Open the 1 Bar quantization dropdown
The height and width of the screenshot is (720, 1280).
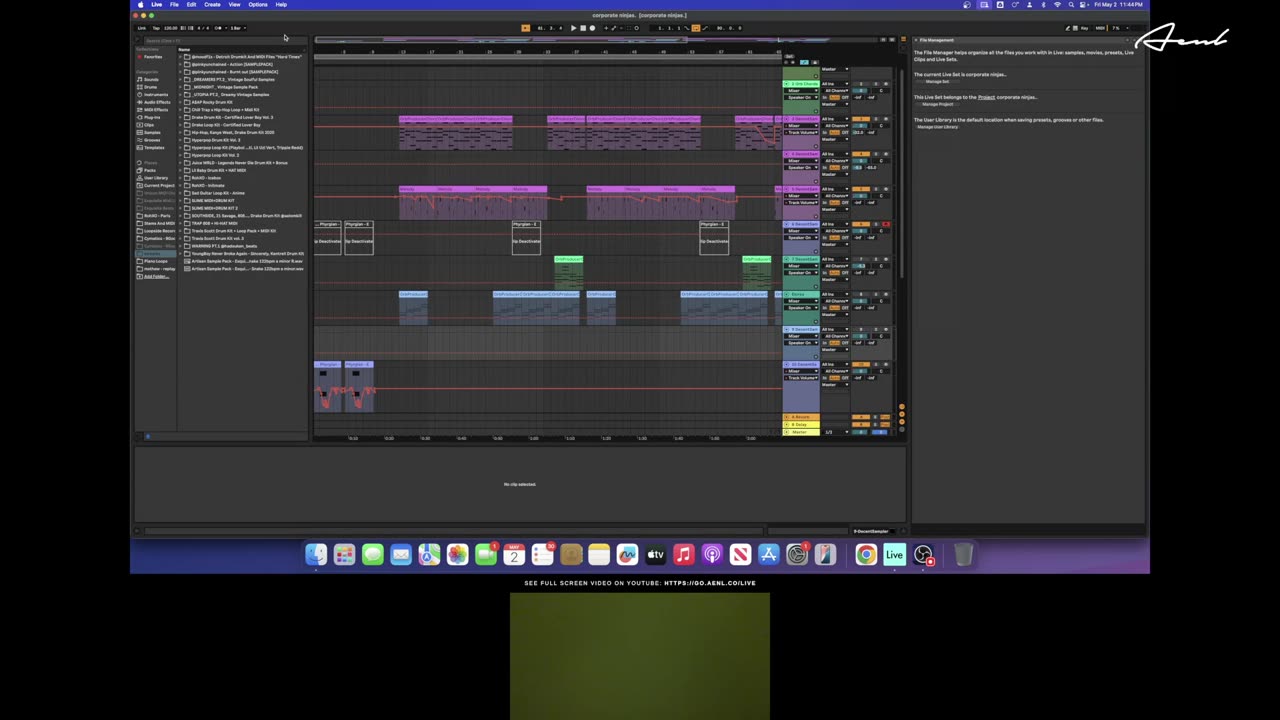click(x=237, y=28)
